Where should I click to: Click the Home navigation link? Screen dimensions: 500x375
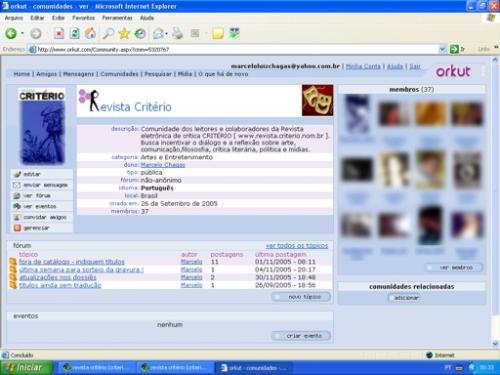tap(22, 74)
